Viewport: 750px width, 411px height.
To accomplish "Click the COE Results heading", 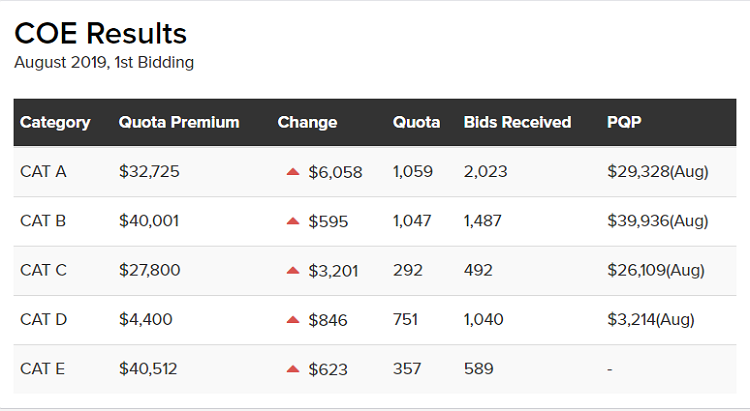I will pyautogui.click(x=100, y=33).
